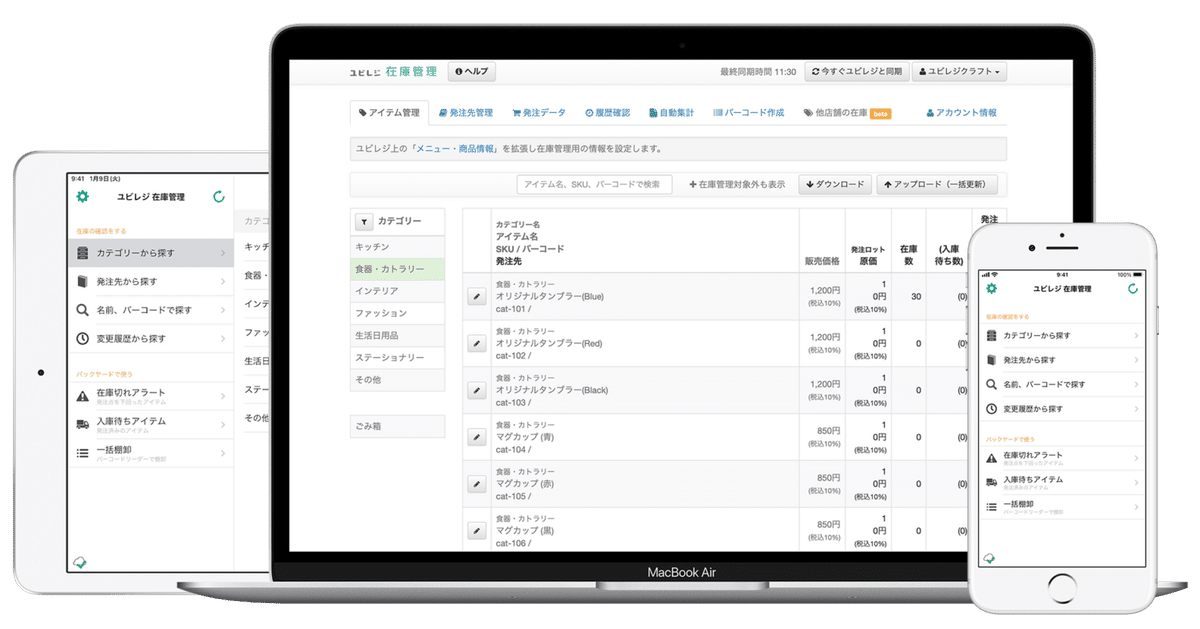The image size is (1200, 629).
Task: Edit the オリジナルタンブラー(Black) row with the pencil
Action: 477,390
